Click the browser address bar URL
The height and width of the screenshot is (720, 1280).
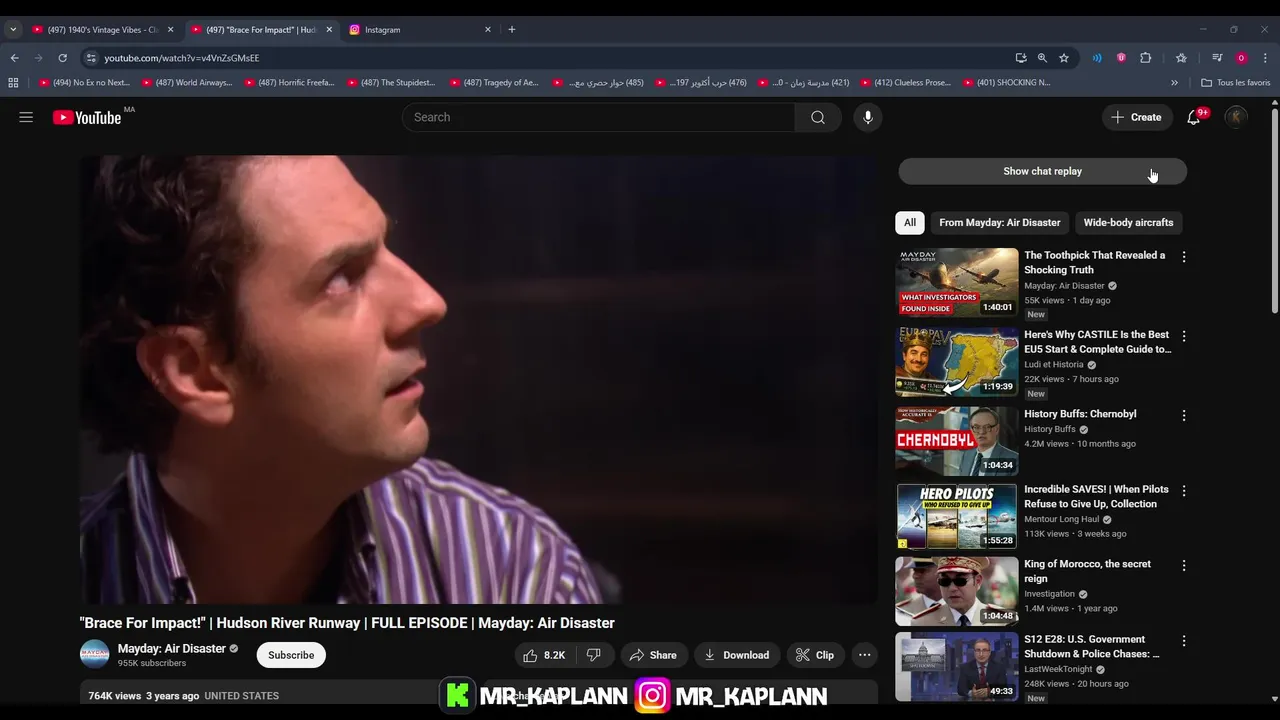[x=181, y=58]
